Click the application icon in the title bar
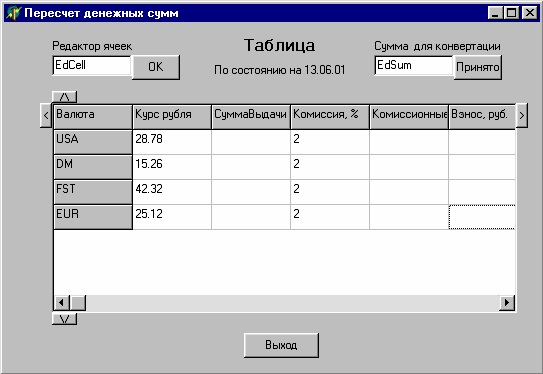The width and height of the screenshot is (543, 374). (13, 13)
